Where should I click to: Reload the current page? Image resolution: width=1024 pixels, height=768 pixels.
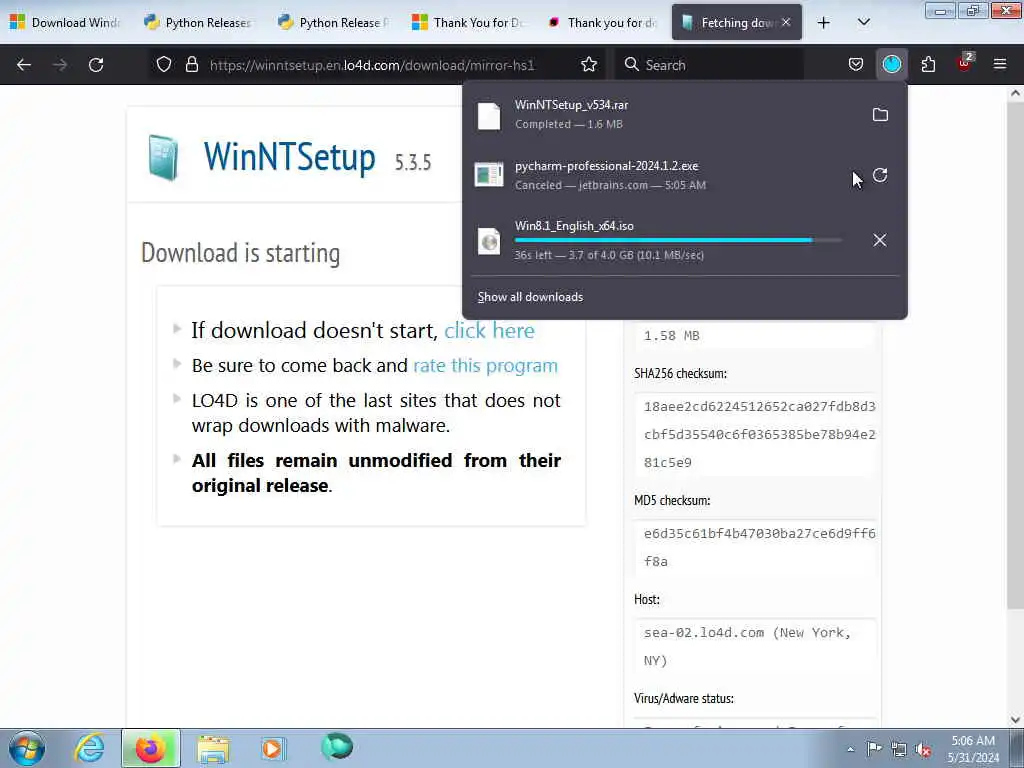point(96,65)
